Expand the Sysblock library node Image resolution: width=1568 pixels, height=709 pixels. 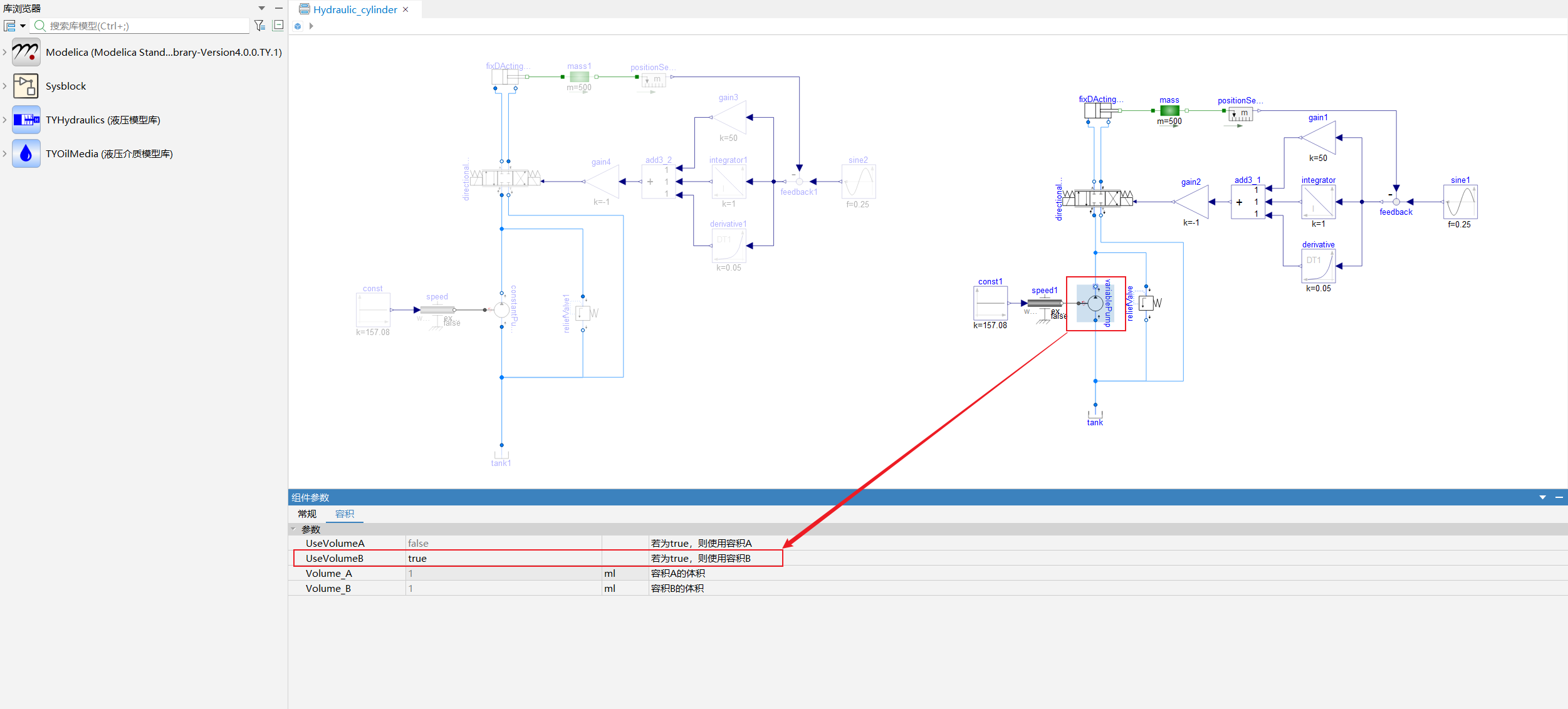point(5,86)
